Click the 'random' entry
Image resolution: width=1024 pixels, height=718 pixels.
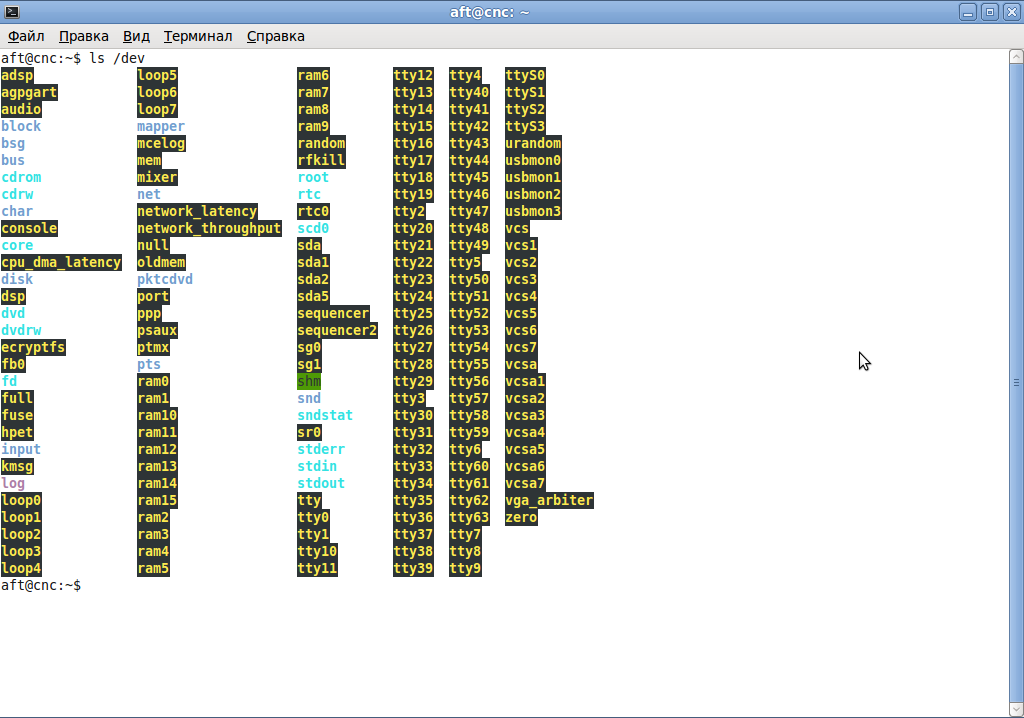[x=321, y=143]
